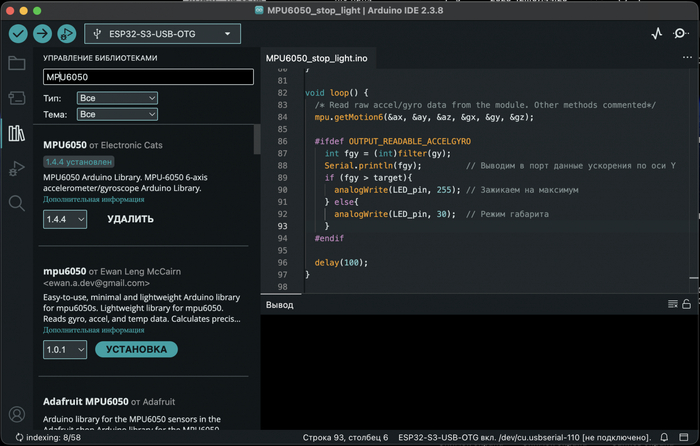Toggle the output scroll lock icon
The image size is (700, 446).
687,304
